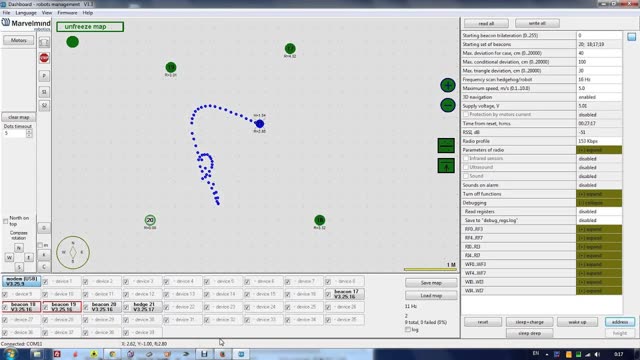Image resolution: width=640 pixels, height=360 pixels.
Task: Decrease Dots timeout stepper value
Action: tap(29, 135)
